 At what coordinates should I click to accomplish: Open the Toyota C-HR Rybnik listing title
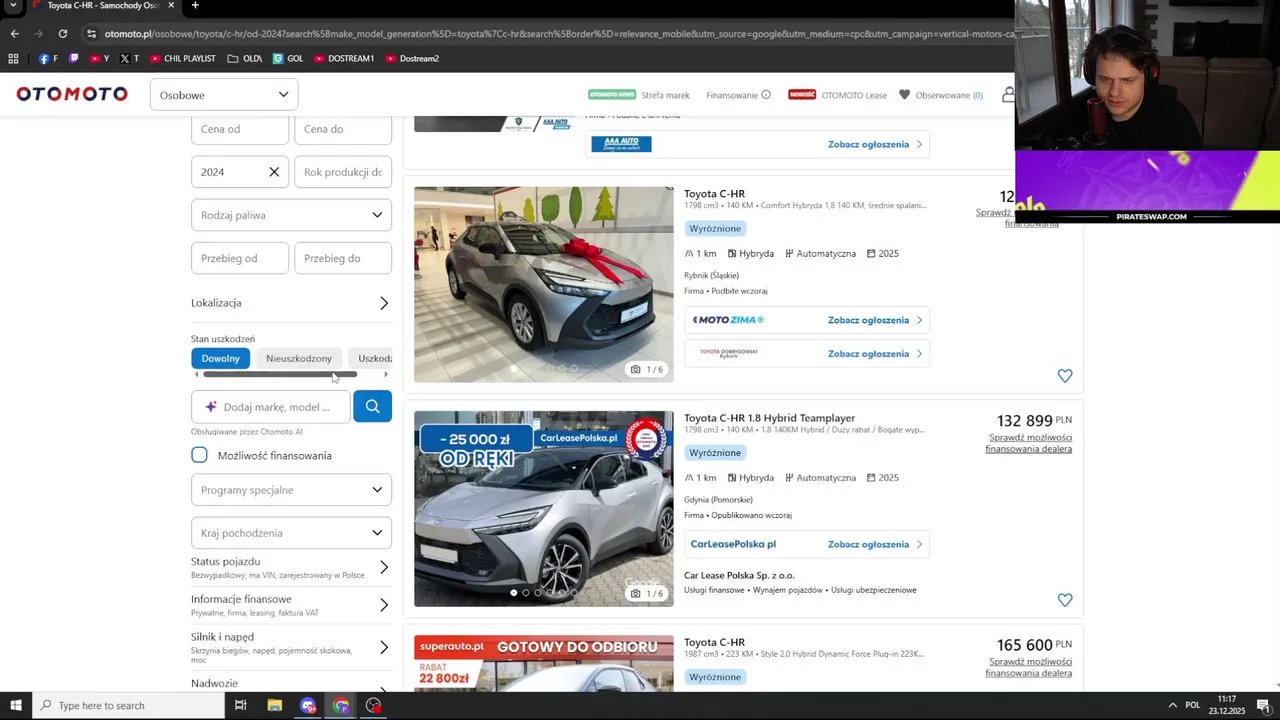point(714,194)
